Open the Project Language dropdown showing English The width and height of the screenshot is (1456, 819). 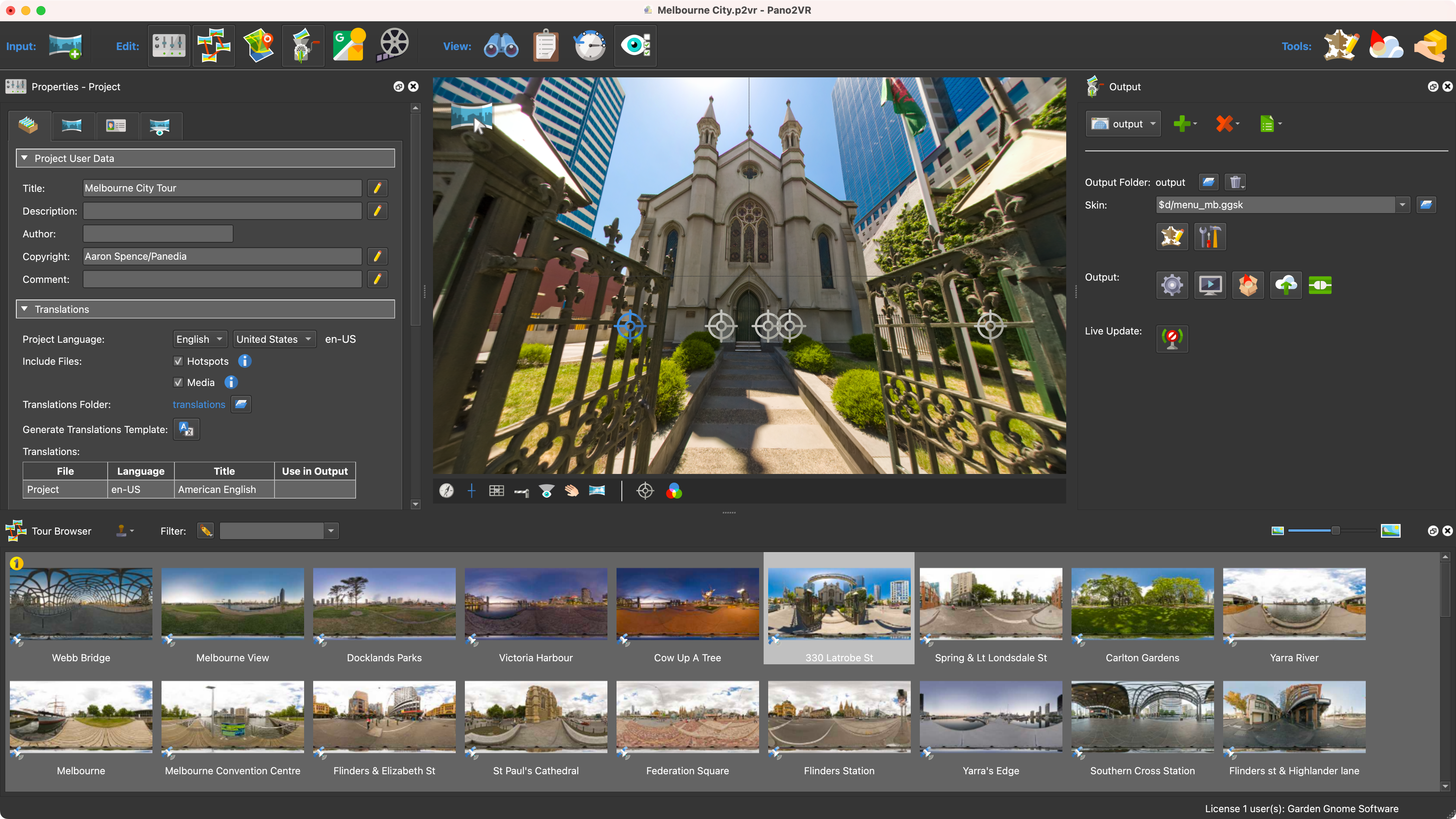(199, 339)
